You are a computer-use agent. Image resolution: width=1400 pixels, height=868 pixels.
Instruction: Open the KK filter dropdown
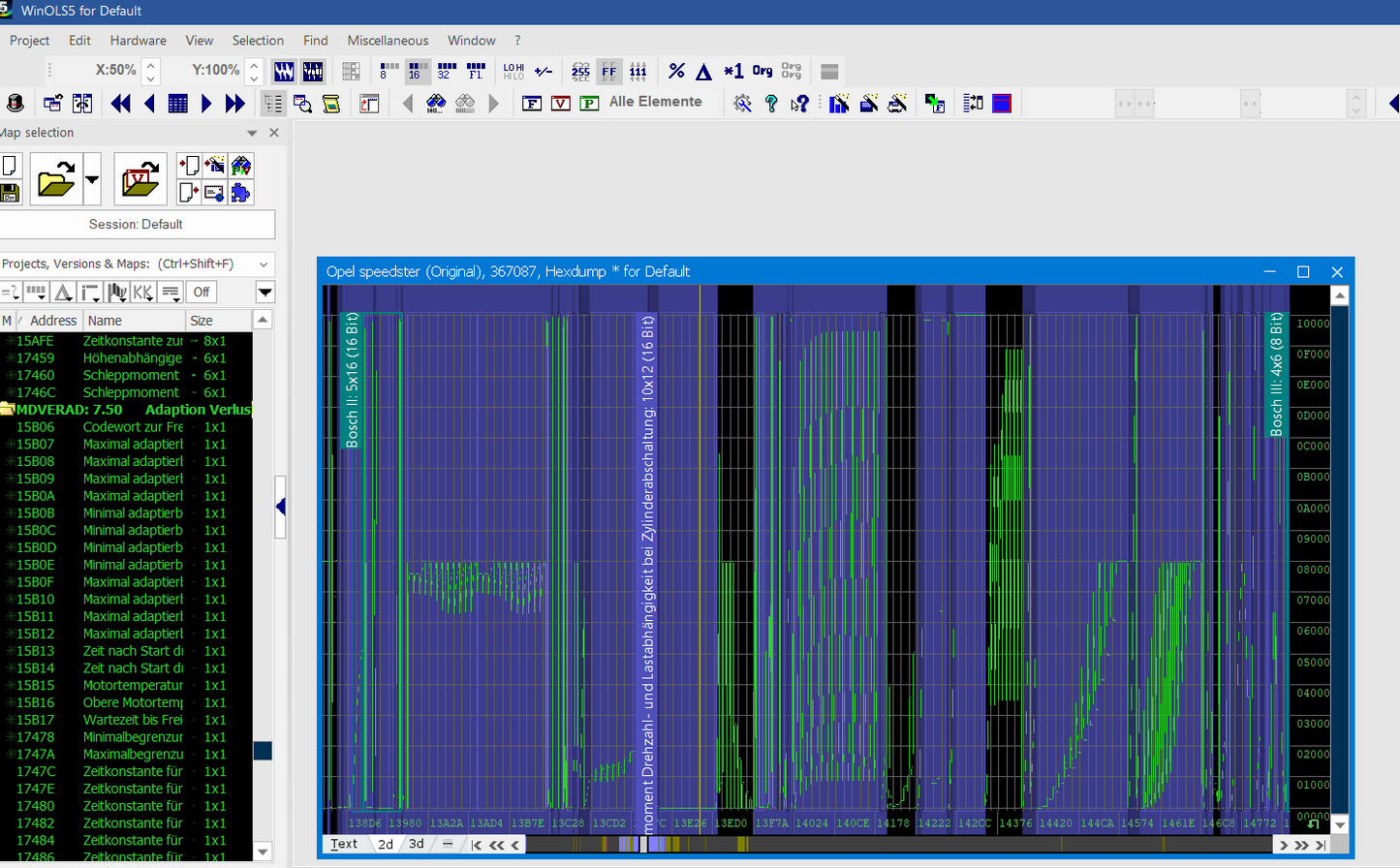[143, 292]
